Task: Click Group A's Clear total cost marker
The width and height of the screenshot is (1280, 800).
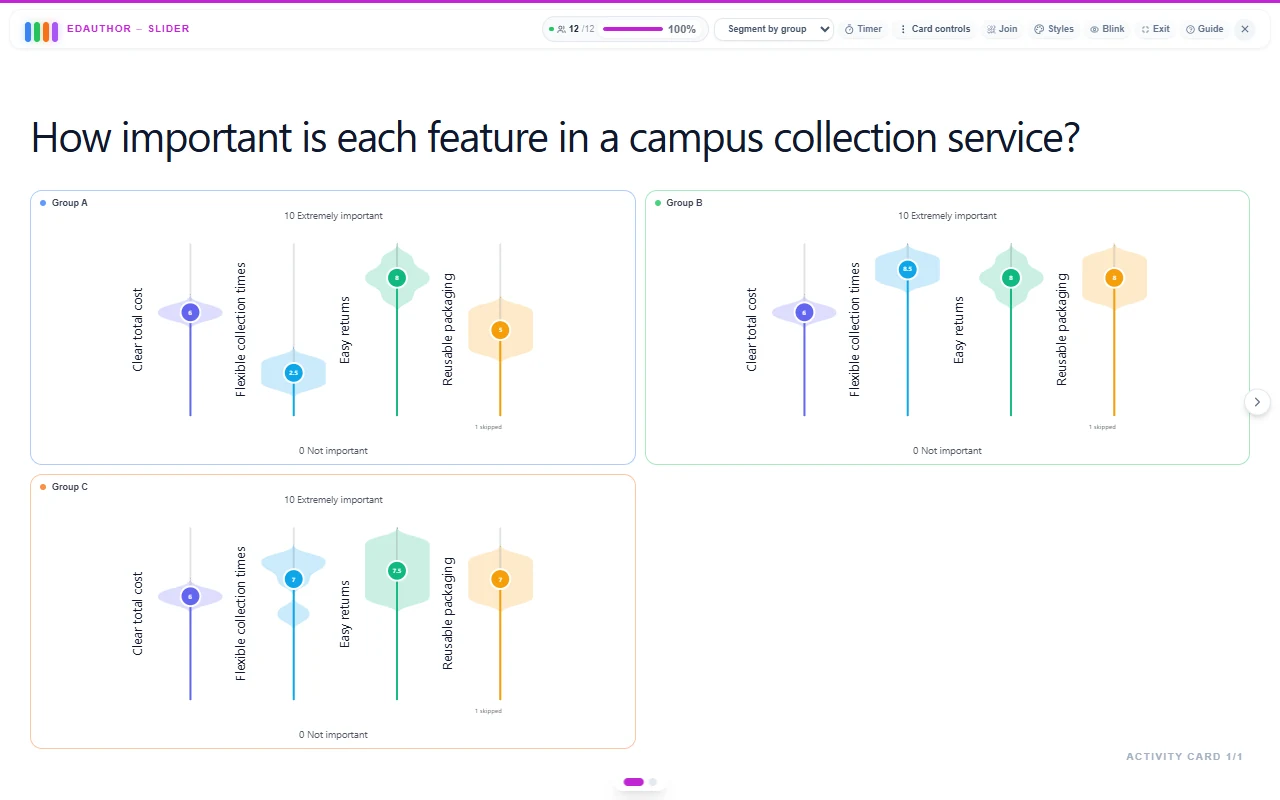Action: [x=190, y=313]
